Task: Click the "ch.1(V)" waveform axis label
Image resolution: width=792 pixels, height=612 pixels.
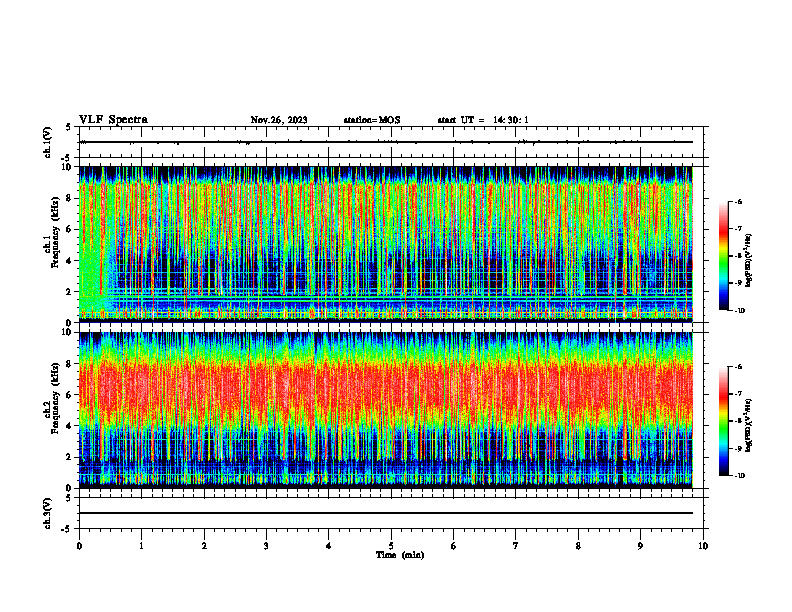Action: coord(47,142)
